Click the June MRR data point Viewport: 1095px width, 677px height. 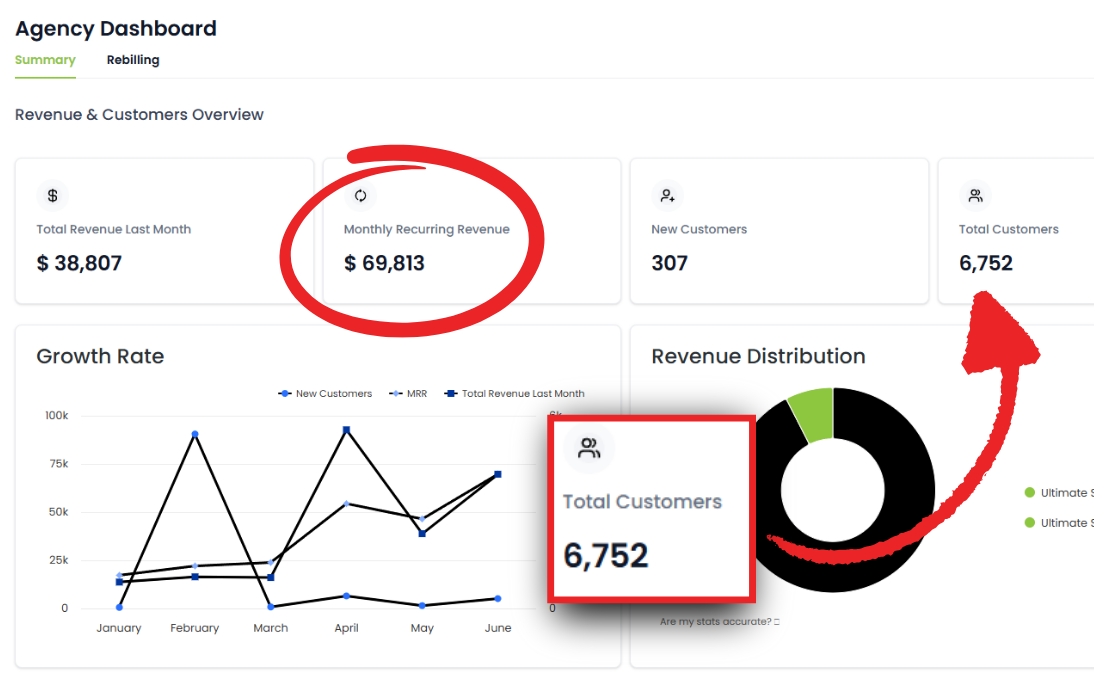[498, 474]
